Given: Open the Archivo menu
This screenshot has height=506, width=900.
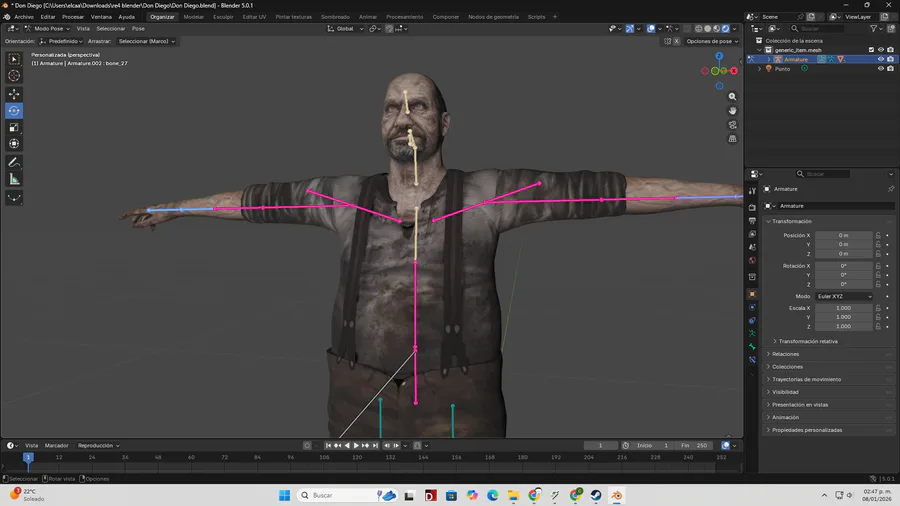Looking at the screenshot, I should (x=24, y=17).
